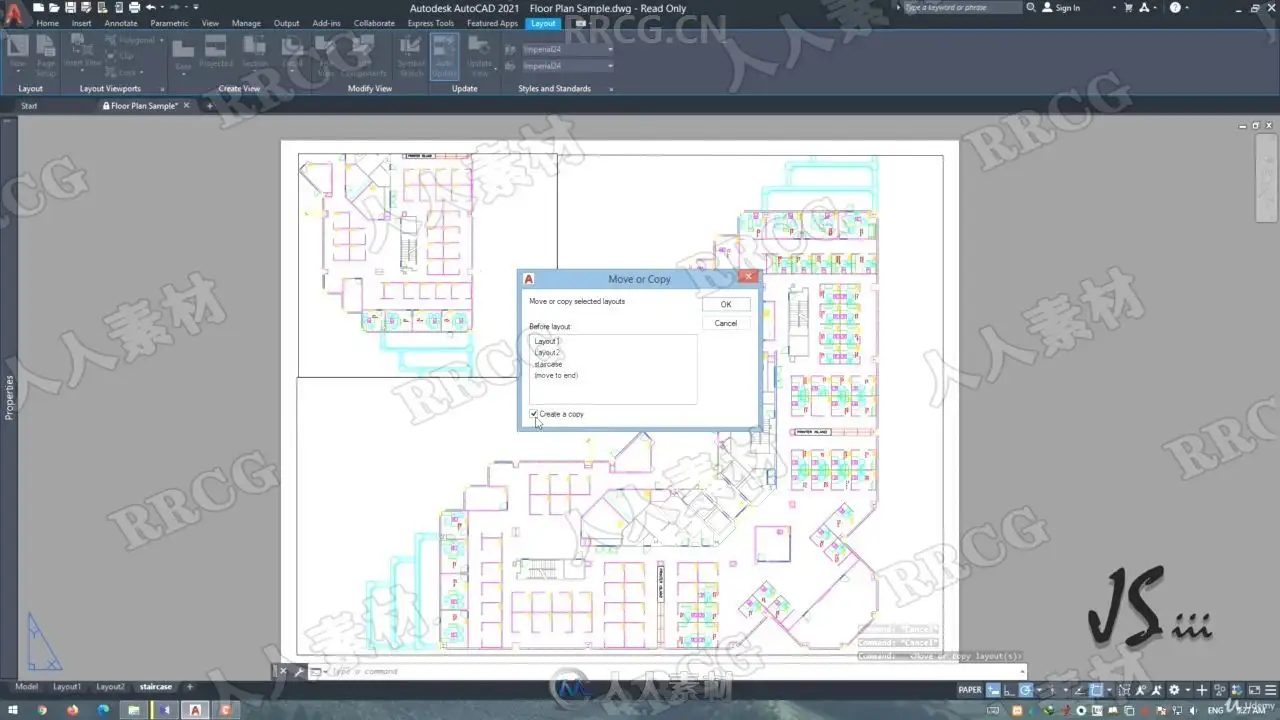
Task: Open the Start file tab
Action: (29, 105)
